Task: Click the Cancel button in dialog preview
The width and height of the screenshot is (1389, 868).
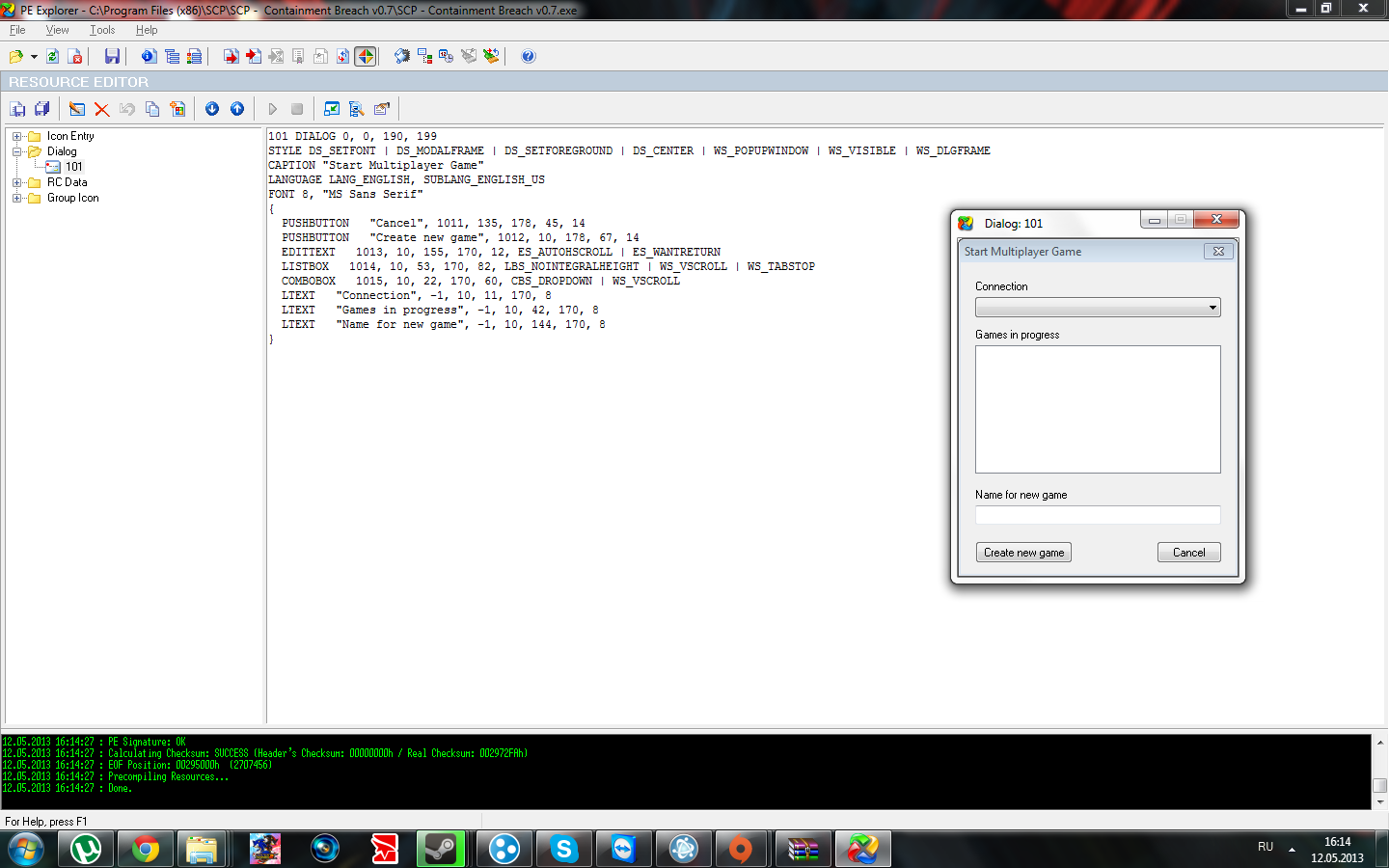Action: (x=1188, y=553)
